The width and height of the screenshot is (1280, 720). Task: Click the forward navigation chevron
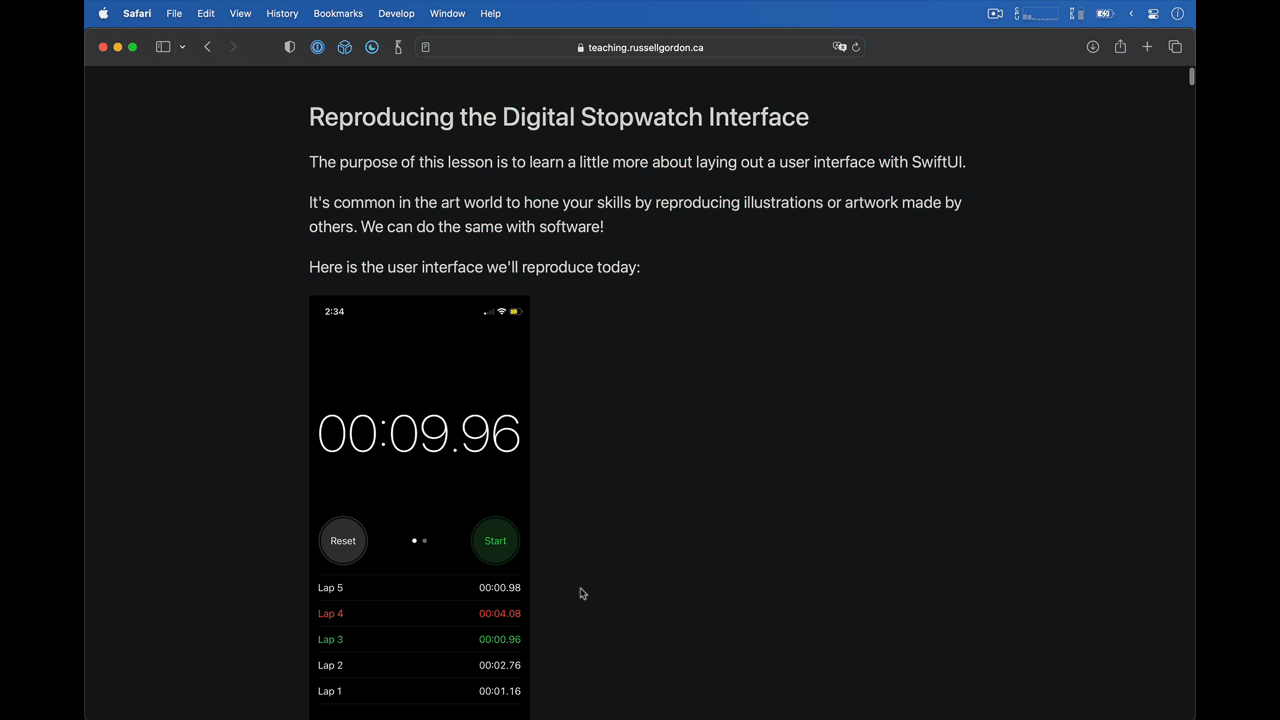tap(233, 47)
